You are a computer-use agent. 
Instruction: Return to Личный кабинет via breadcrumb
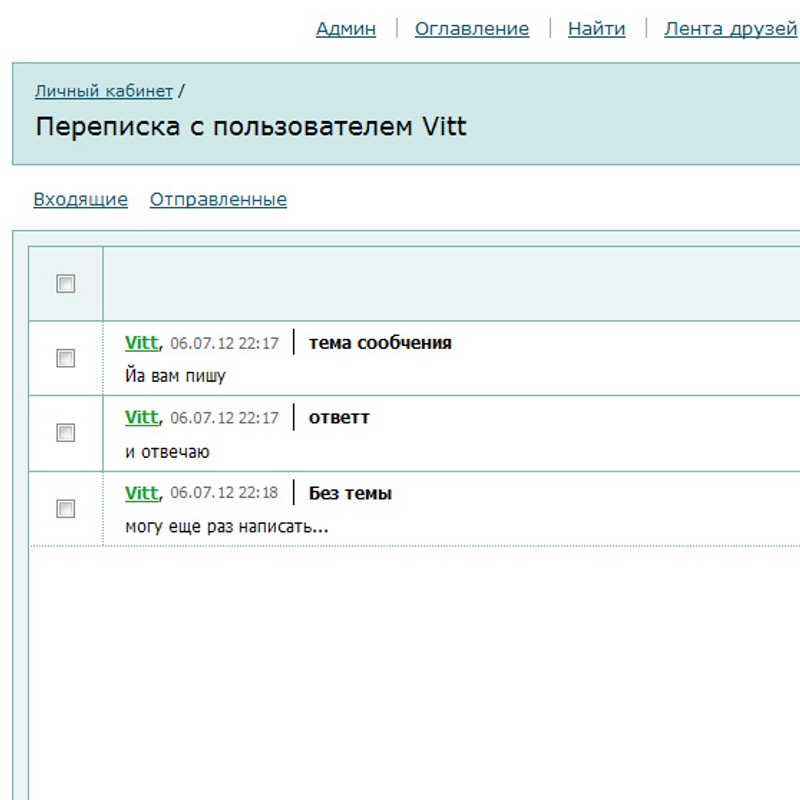click(104, 91)
